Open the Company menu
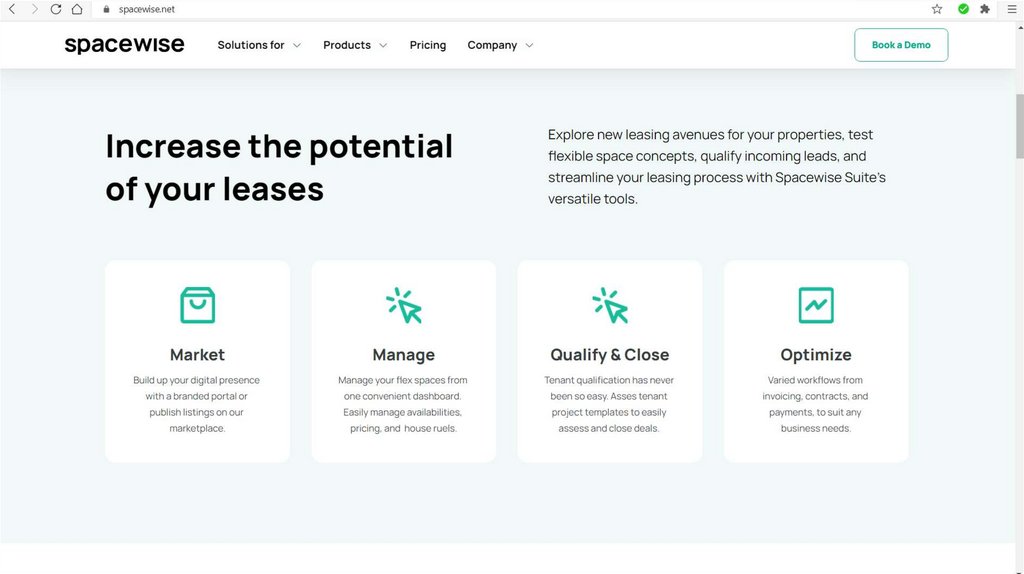Viewport: 1024px width, 574px height. point(492,45)
